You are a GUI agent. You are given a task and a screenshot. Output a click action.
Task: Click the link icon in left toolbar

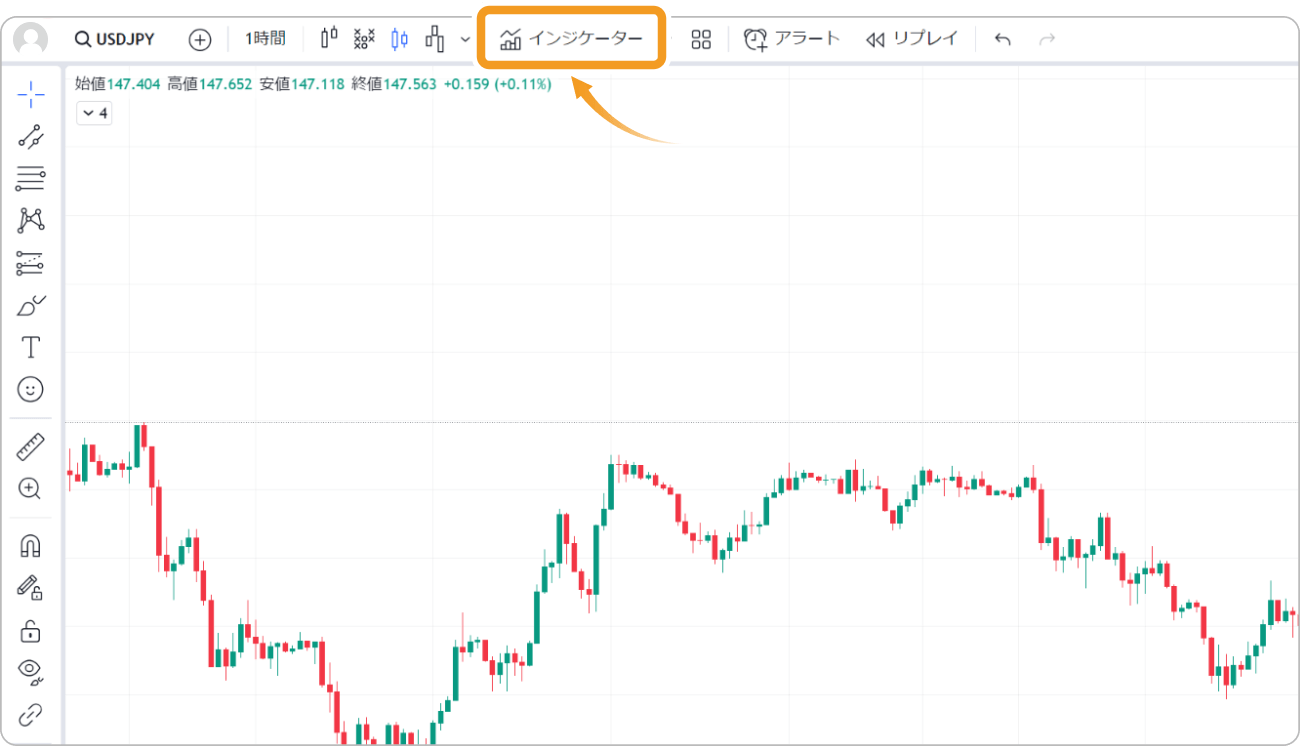tap(31, 714)
